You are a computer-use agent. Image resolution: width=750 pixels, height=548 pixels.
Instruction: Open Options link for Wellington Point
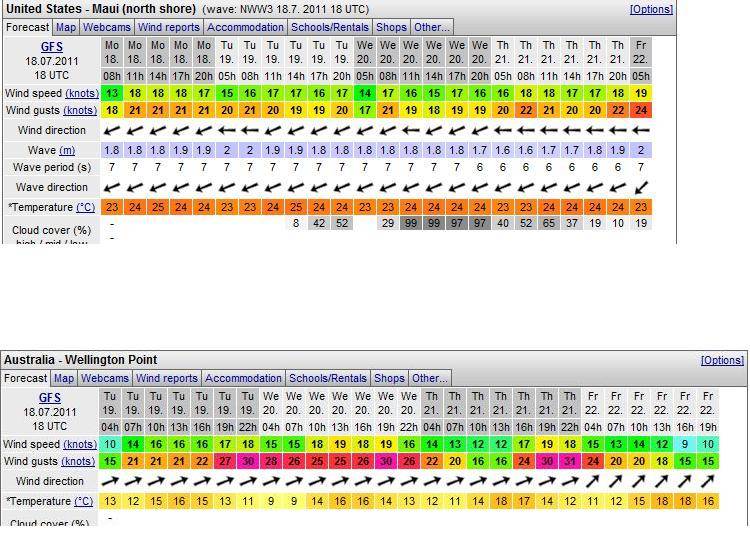(x=722, y=360)
